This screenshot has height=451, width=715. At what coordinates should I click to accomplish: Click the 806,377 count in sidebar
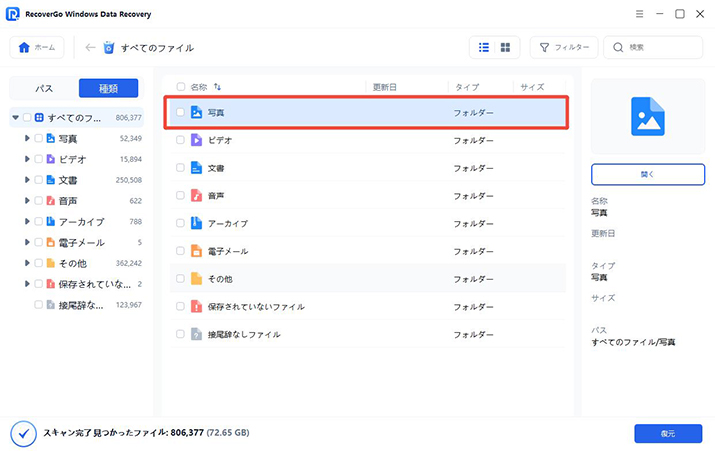point(129,118)
